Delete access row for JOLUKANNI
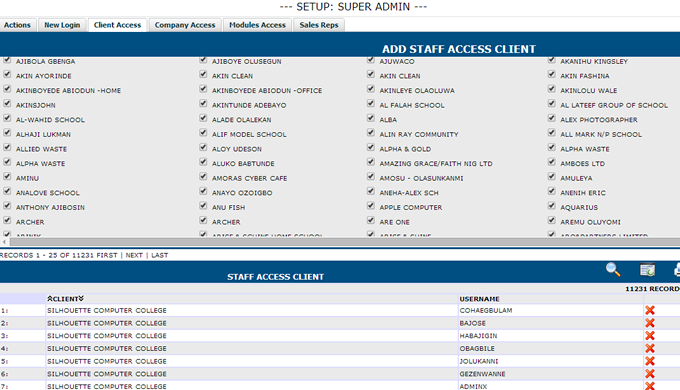Screen dimensions: 680x390 tap(650, 361)
